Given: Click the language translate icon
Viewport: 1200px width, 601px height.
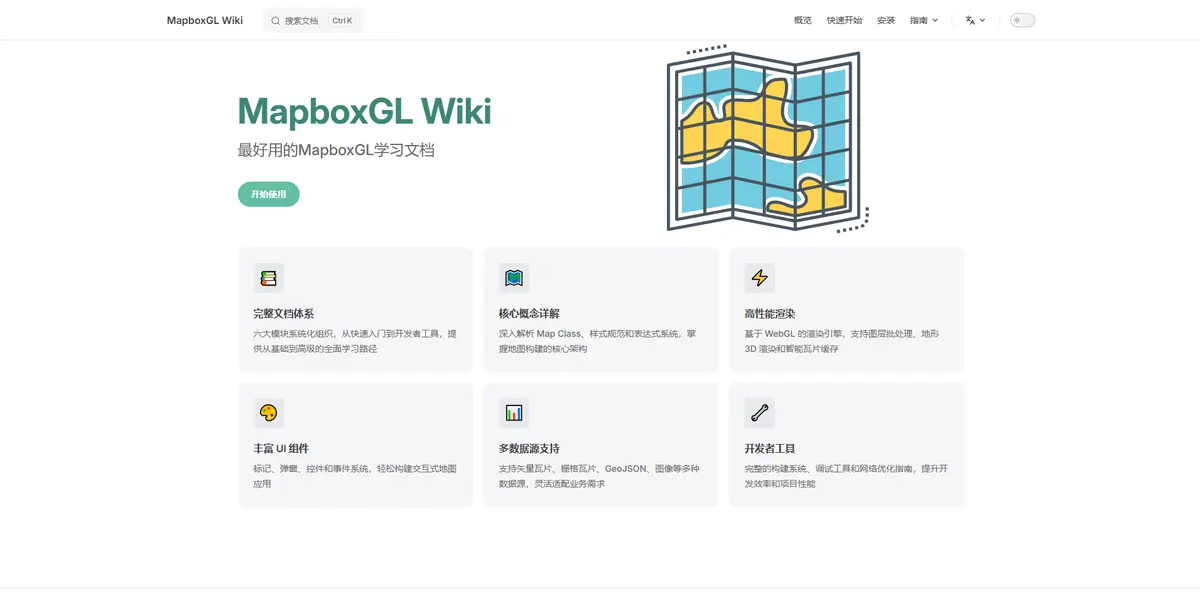Looking at the screenshot, I should tap(970, 20).
